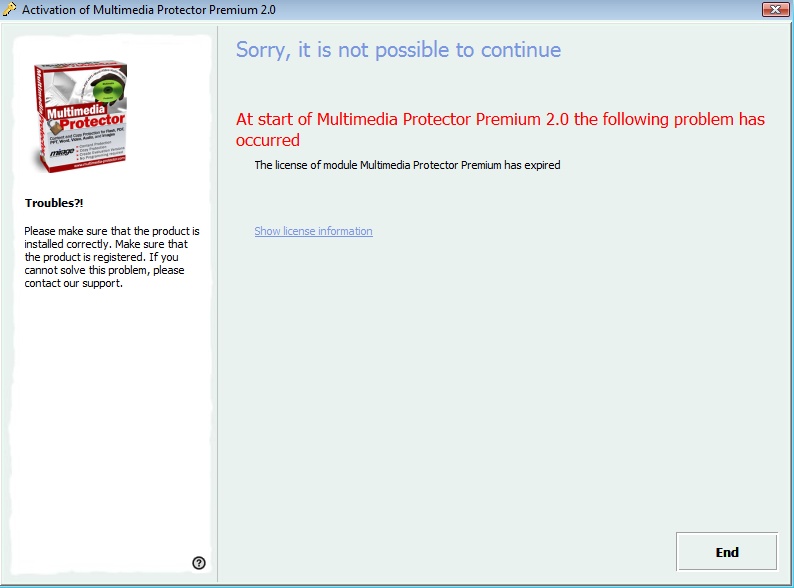This screenshot has height=588, width=794.
Task: Click the 'Sorry, it is not possible to continue' heading
Action: click(x=399, y=50)
